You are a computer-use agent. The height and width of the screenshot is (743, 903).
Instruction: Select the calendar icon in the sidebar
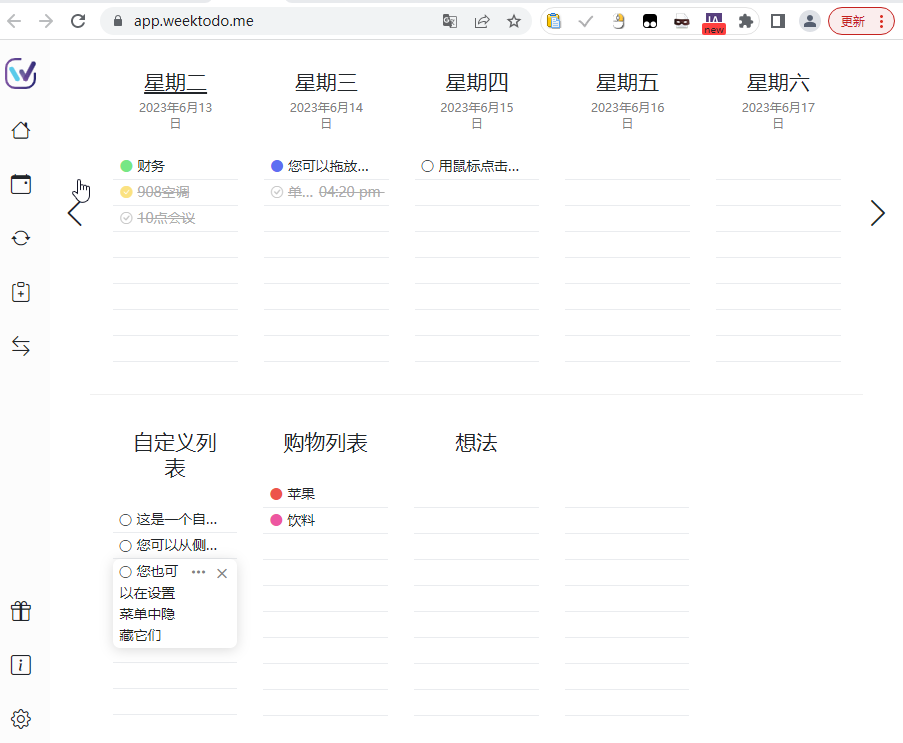pos(21,184)
